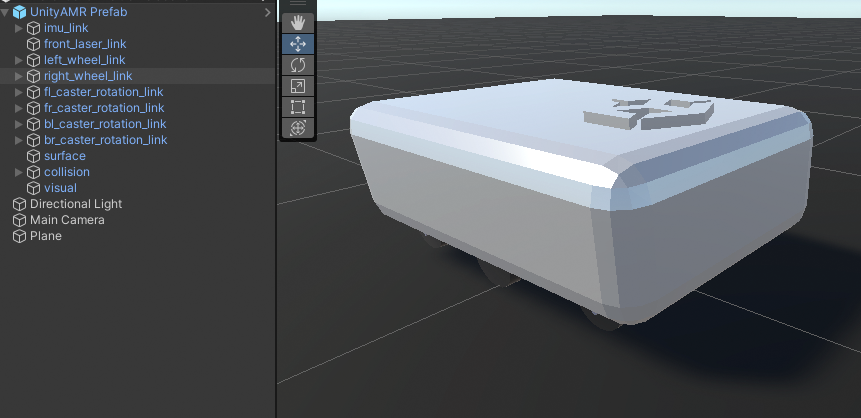Click the bl_caster_rotation_link cube icon
This screenshot has height=418, width=861.
pos(33,124)
